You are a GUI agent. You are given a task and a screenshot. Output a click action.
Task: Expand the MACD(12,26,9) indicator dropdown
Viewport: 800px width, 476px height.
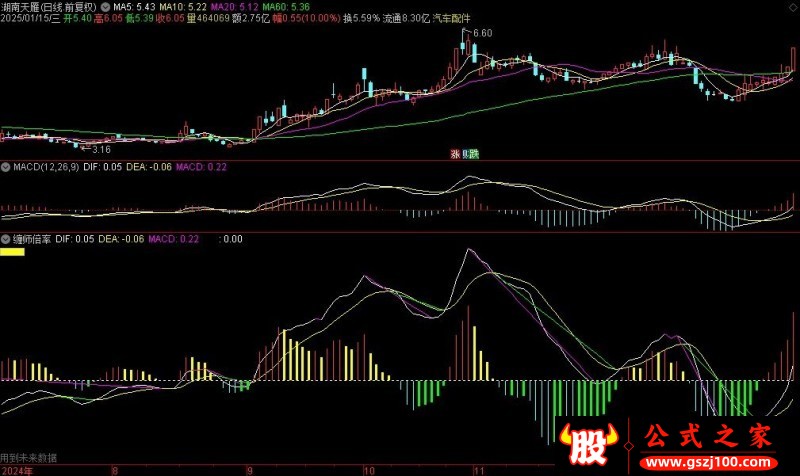coord(6,167)
